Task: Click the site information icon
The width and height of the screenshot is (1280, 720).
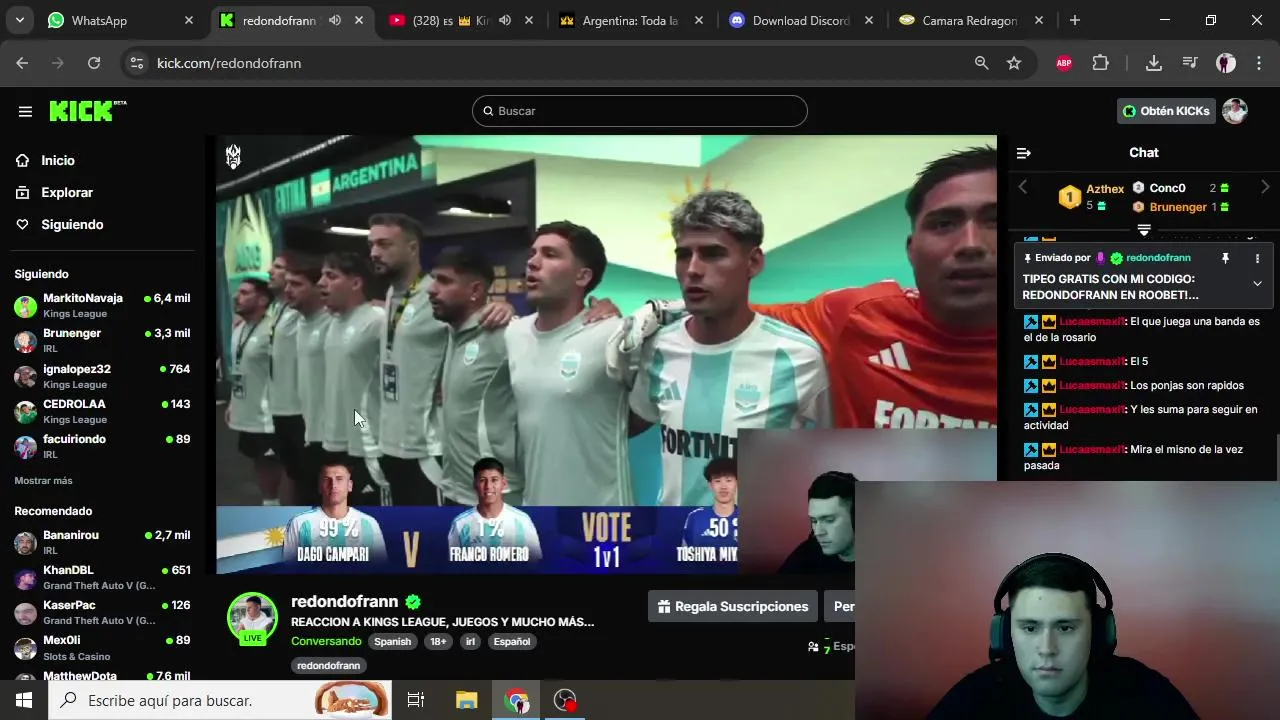Action: 138,63
